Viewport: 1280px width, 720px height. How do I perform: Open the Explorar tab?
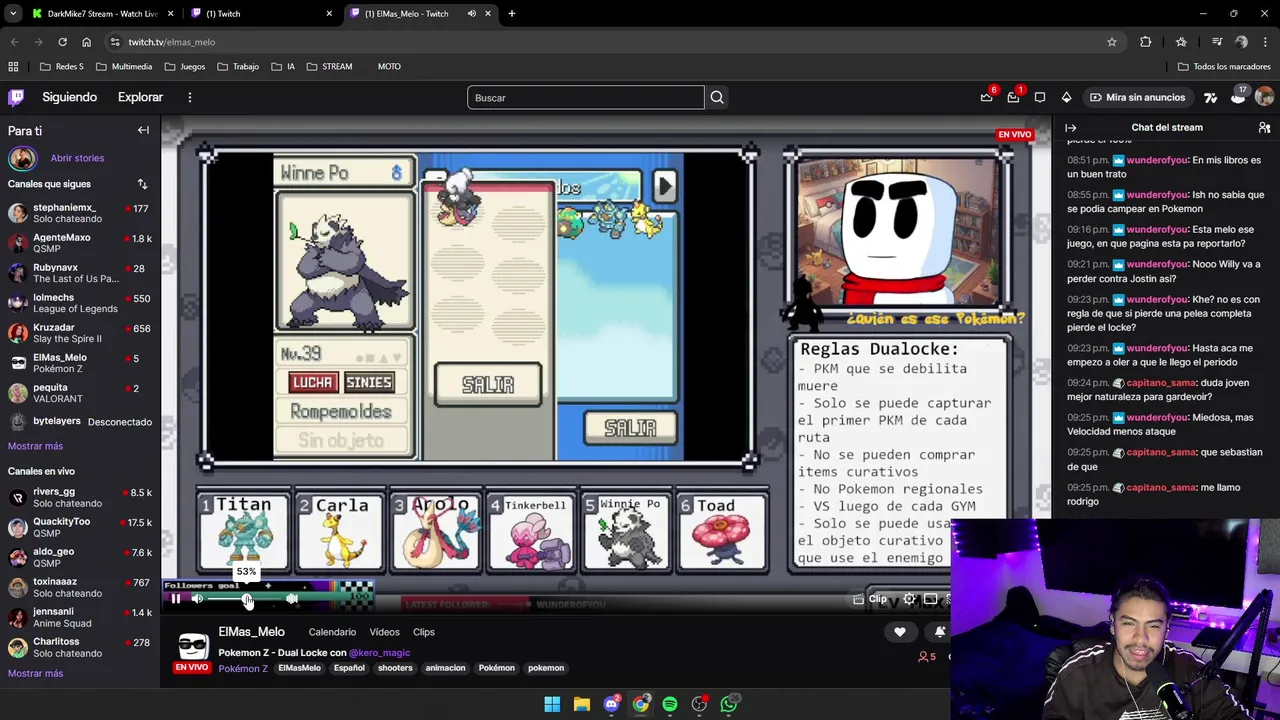pyautogui.click(x=140, y=97)
